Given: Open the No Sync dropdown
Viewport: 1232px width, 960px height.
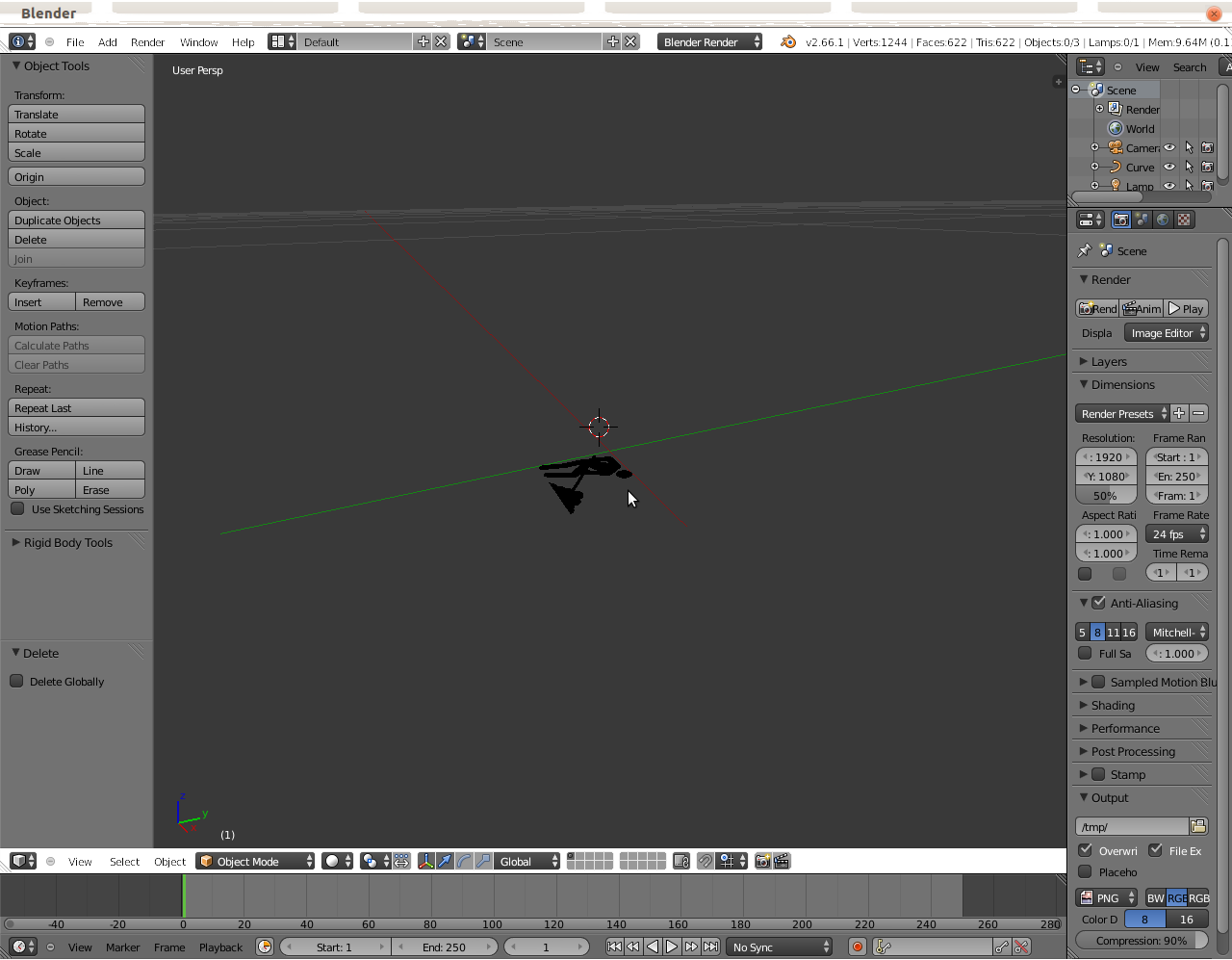Looking at the screenshot, I should pyautogui.click(x=780, y=947).
